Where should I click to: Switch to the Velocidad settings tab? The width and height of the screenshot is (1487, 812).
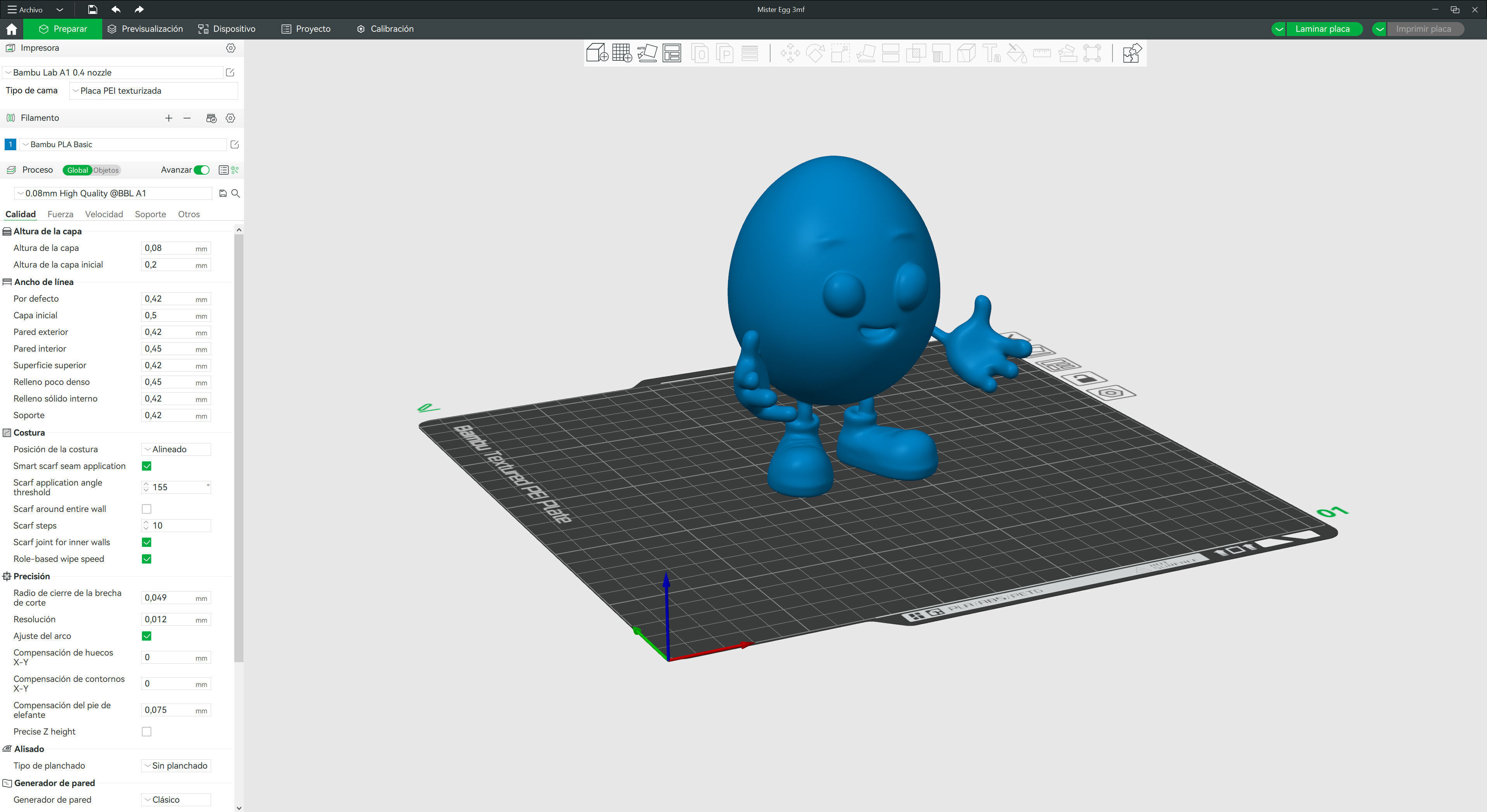(104, 214)
